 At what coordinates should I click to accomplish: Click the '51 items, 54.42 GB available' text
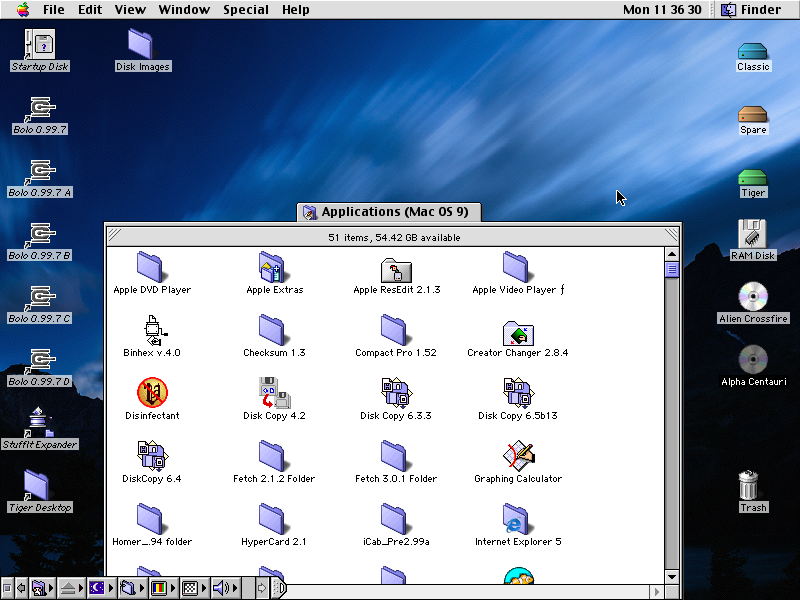tap(394, 238)
